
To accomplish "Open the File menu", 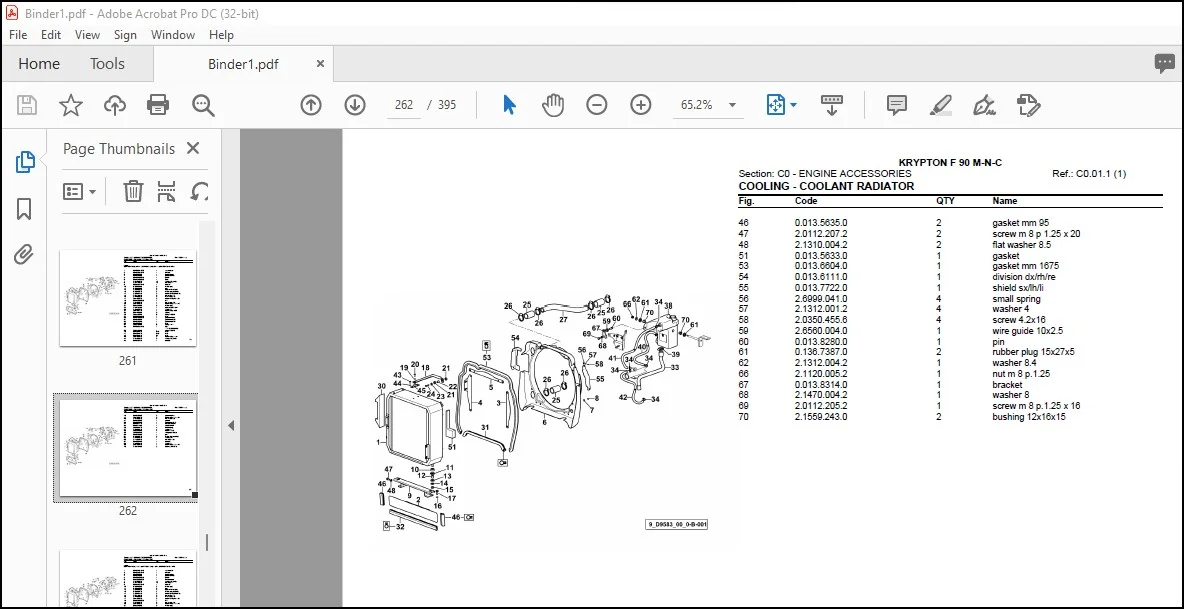I will click(x=18, y=35).
